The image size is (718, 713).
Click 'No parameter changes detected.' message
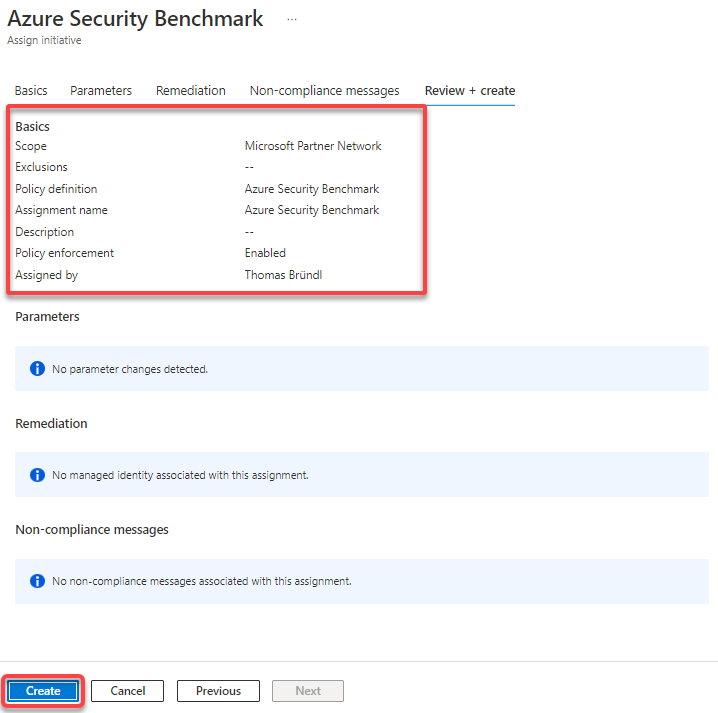point(130,369)
